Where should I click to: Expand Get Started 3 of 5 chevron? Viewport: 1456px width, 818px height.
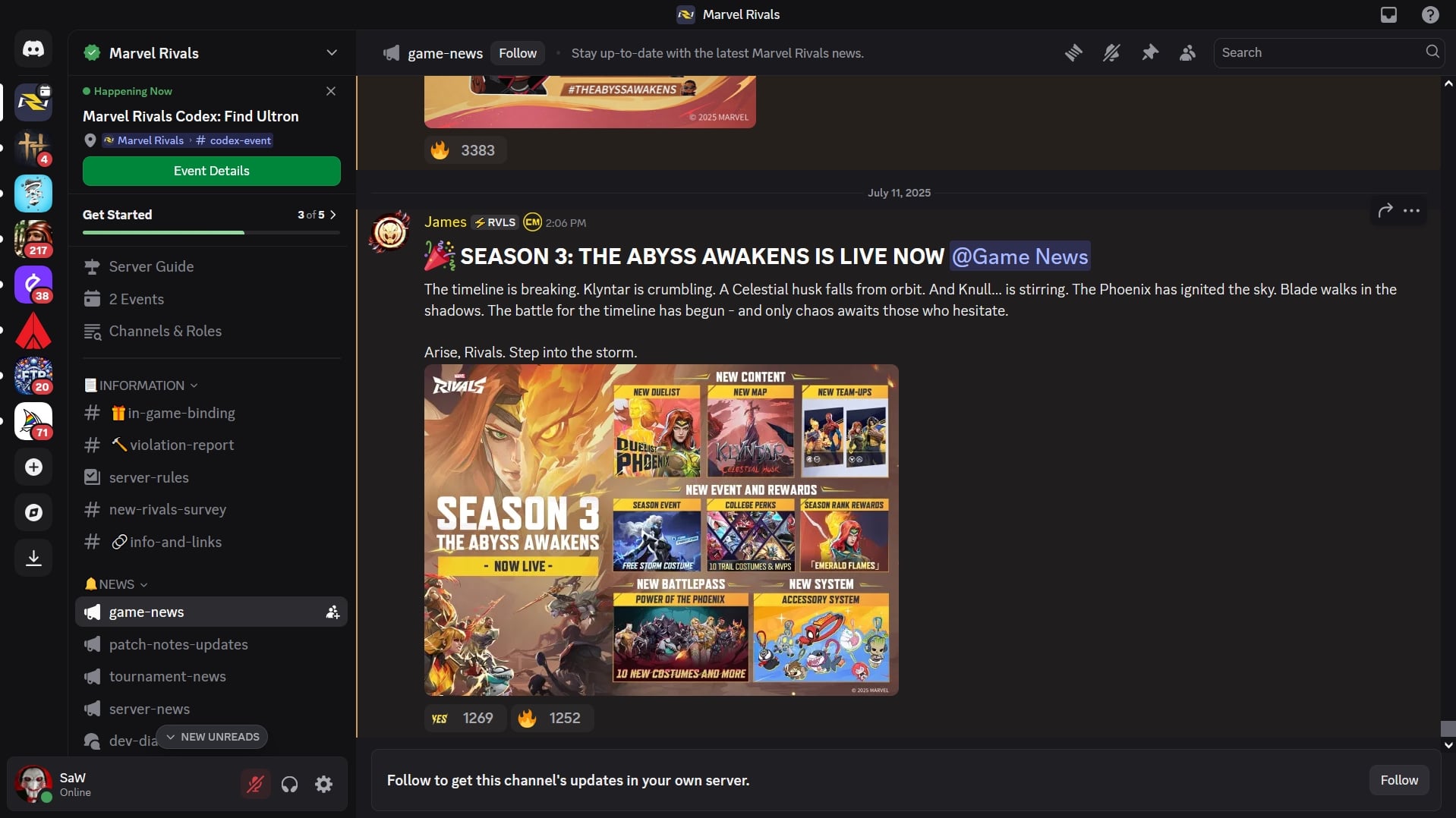pyautogui.click(x=332, y=215)
